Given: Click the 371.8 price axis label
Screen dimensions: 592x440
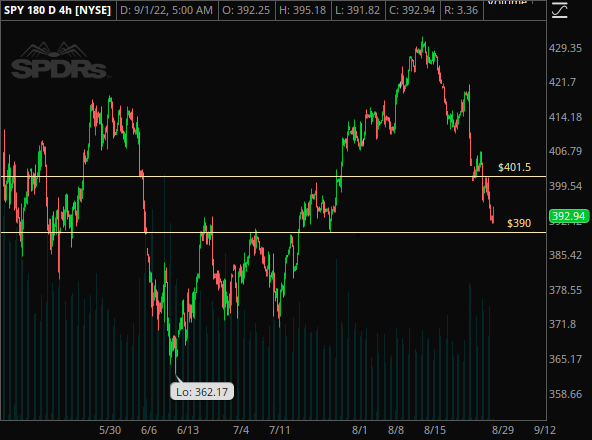Looking at the screenshot, I should 562,324.
